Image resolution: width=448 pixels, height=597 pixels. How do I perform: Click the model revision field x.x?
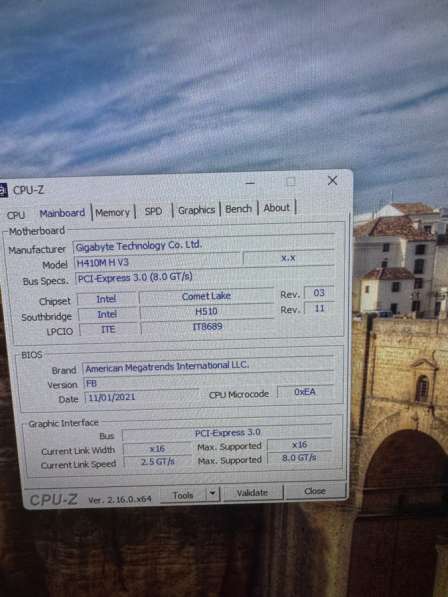288,258
